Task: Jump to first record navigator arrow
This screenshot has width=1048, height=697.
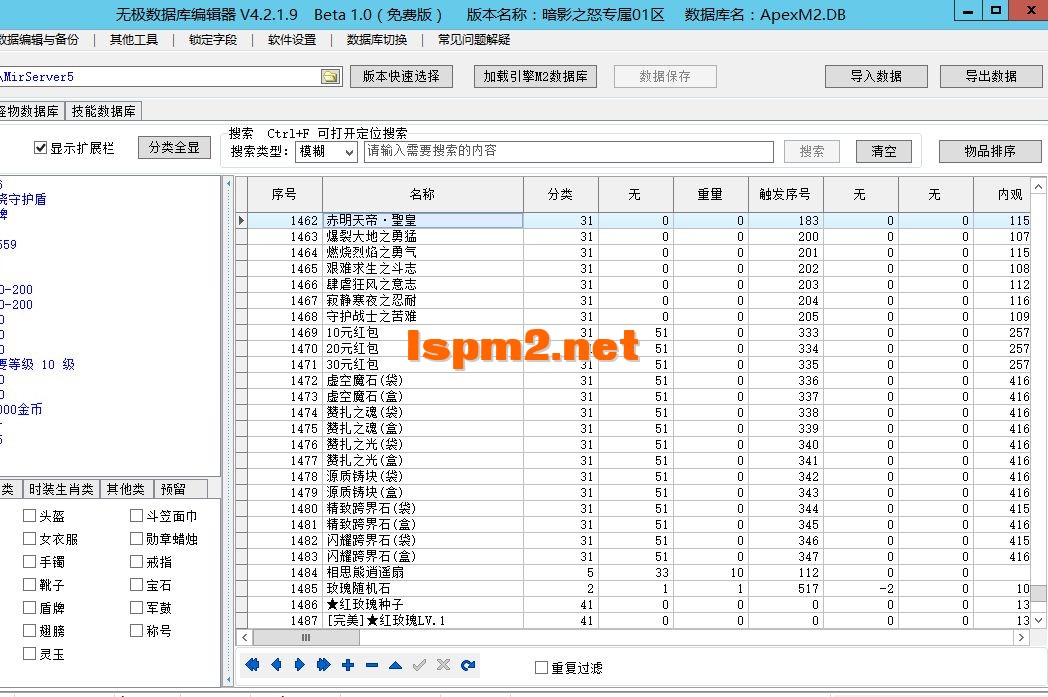Action: 253,664
